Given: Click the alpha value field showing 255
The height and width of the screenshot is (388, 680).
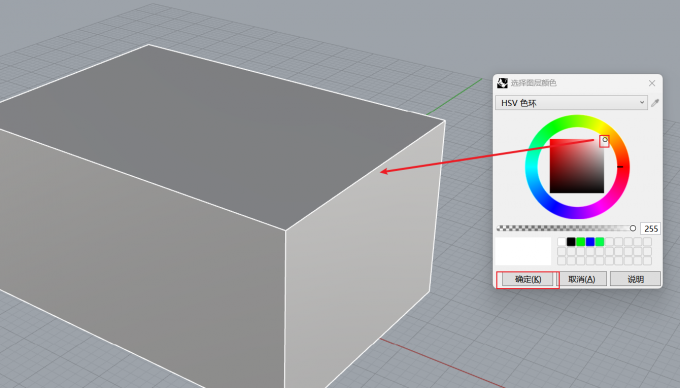Looking at the screenshot, I should click(x=651, y=228).
